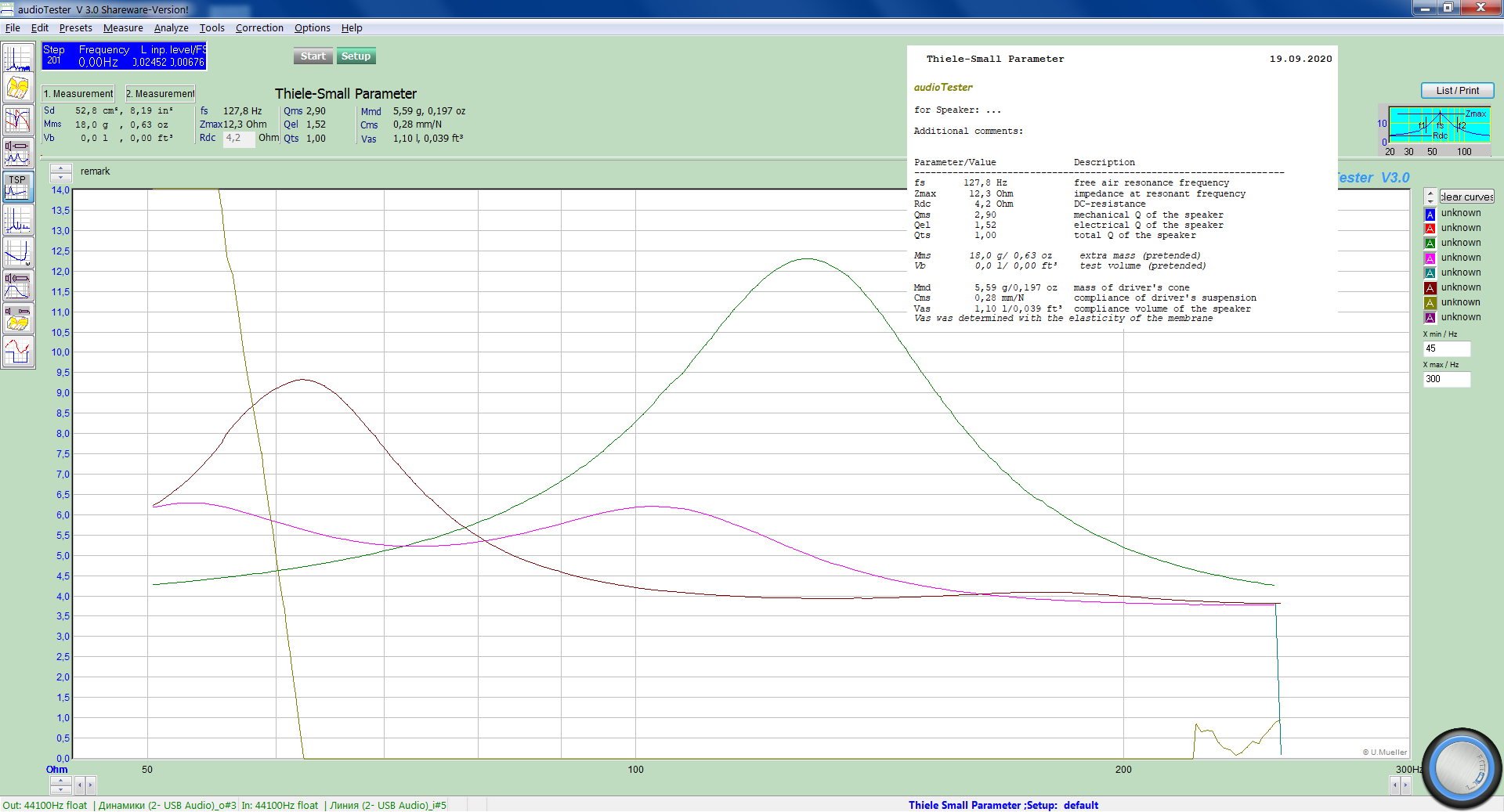Image resolution: width=1504 pixels, height=812 pixels.
Task: Select the TSP measurement mode icon
Action: (x=17, y=187)
